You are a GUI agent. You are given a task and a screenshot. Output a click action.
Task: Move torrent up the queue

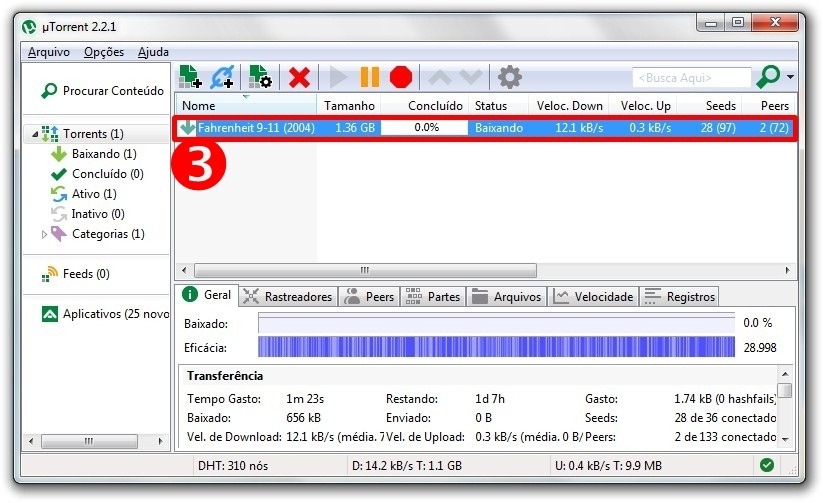tap(440, 78)
